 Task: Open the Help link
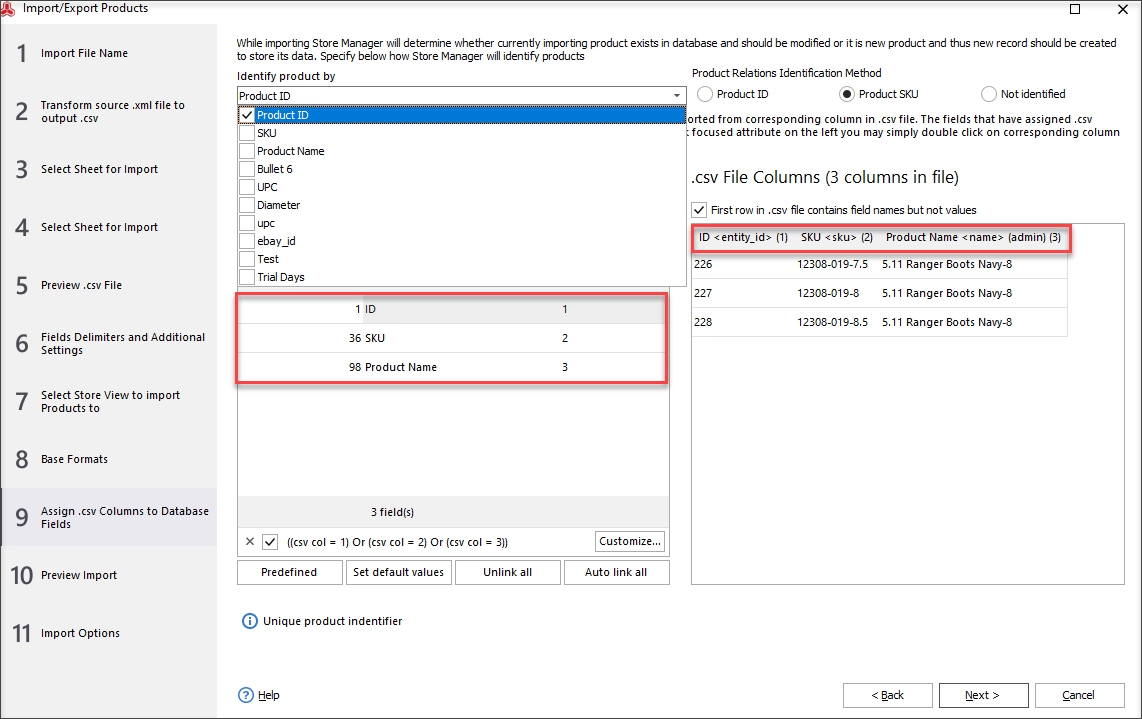[x=269, y=695]
